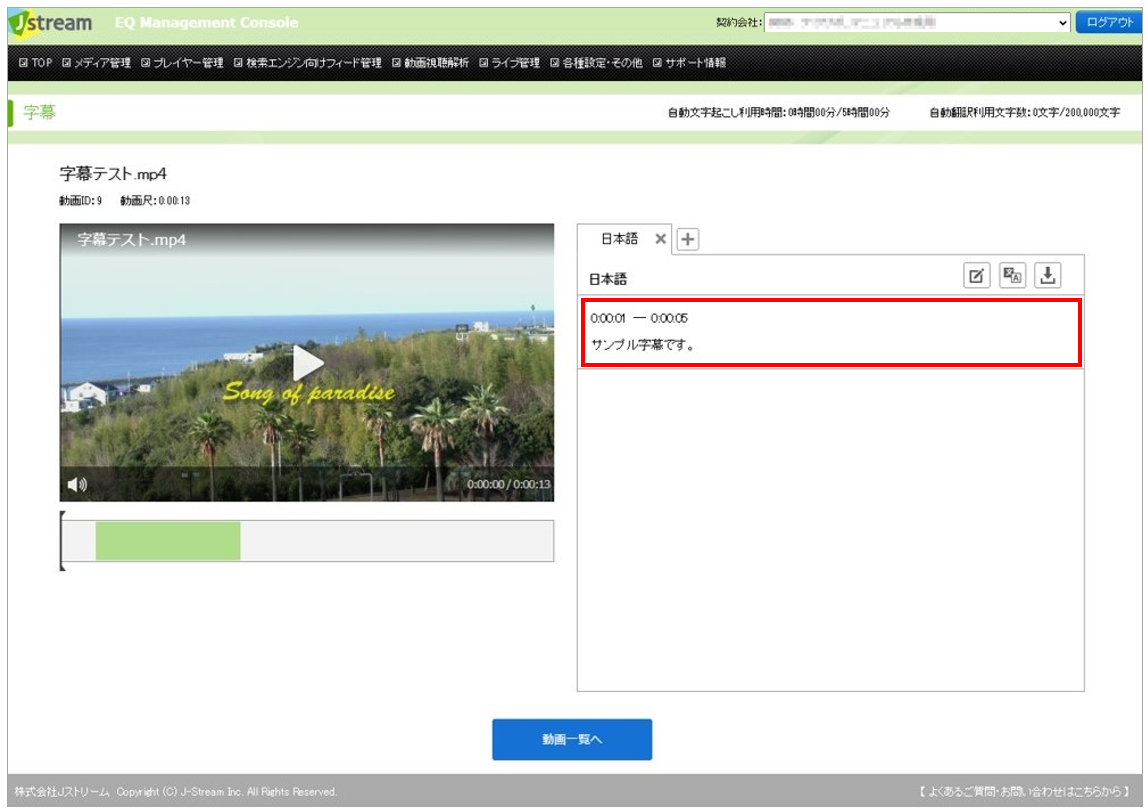The width and height of the screenshot is (1147, 811).
Task: Click the 自動翻訳利用文字数 usage text
Action: [x=1025, y=113]
